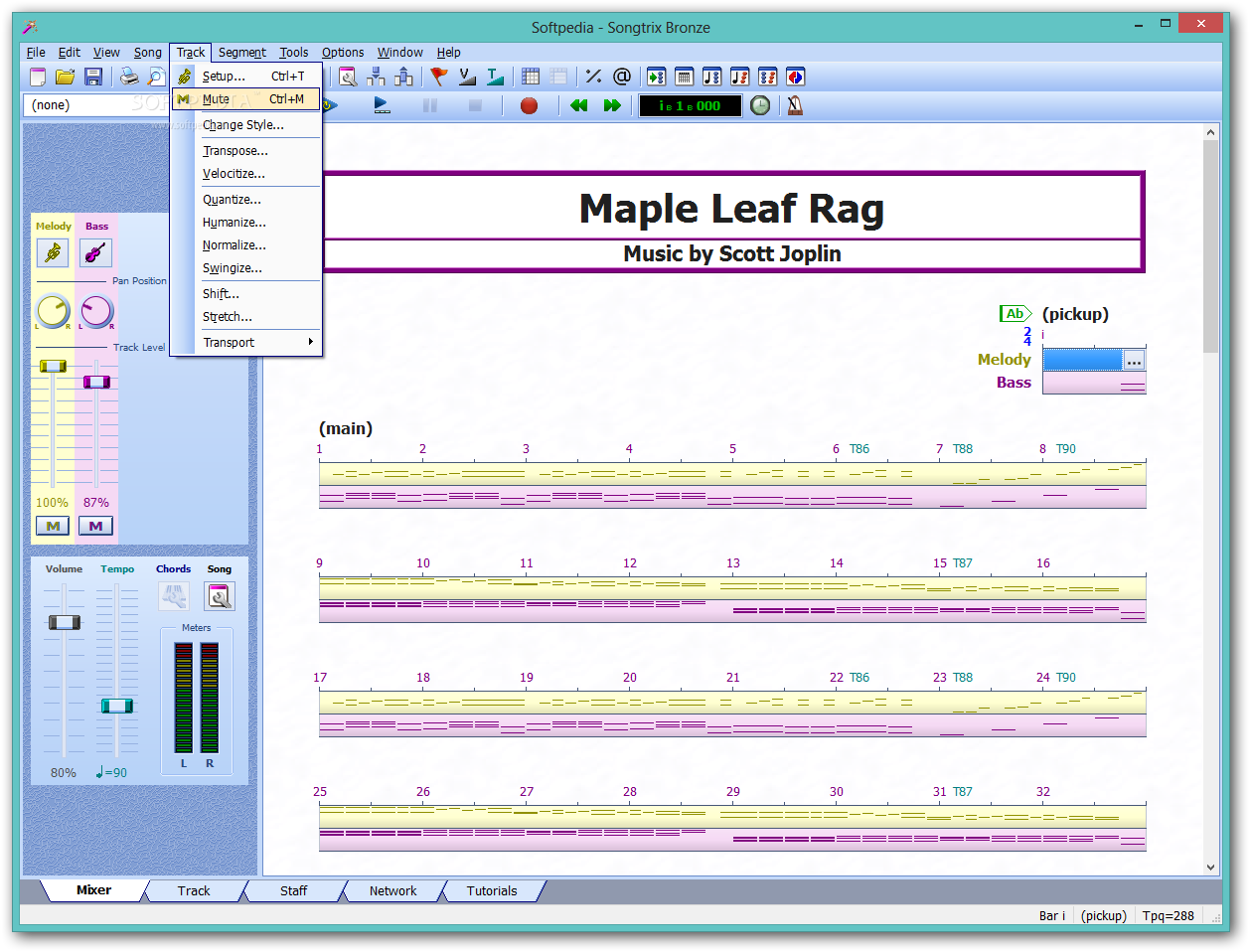Expand the Transport submenu

(x=246, y=342)
